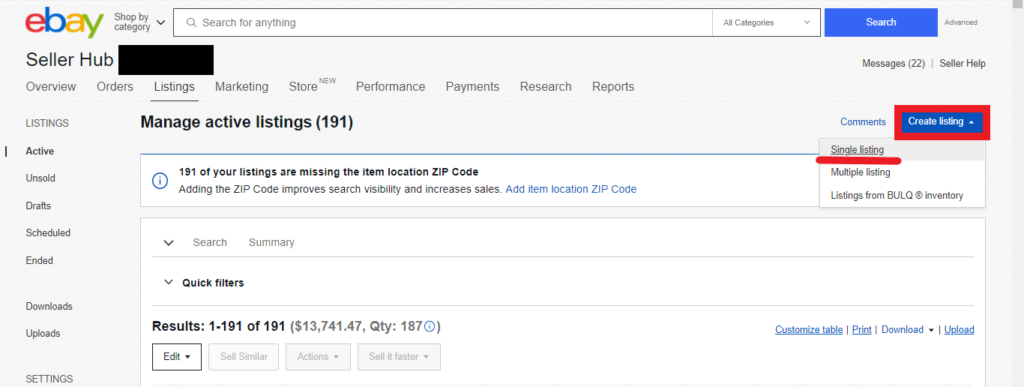Choose Multiple listing menu option
The height and width of the screenshot is (387, 1024).
click(860, 173)
